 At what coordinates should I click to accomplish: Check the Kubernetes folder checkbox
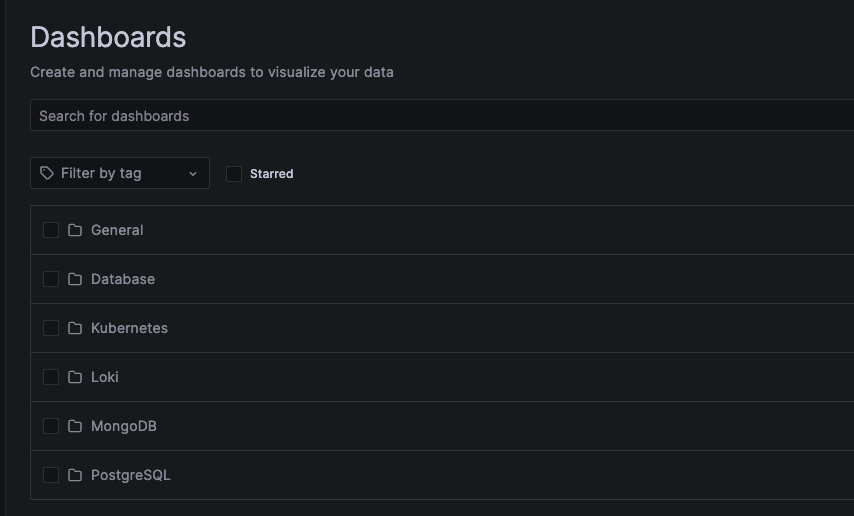pyautogui.click(x=51, y=328)
